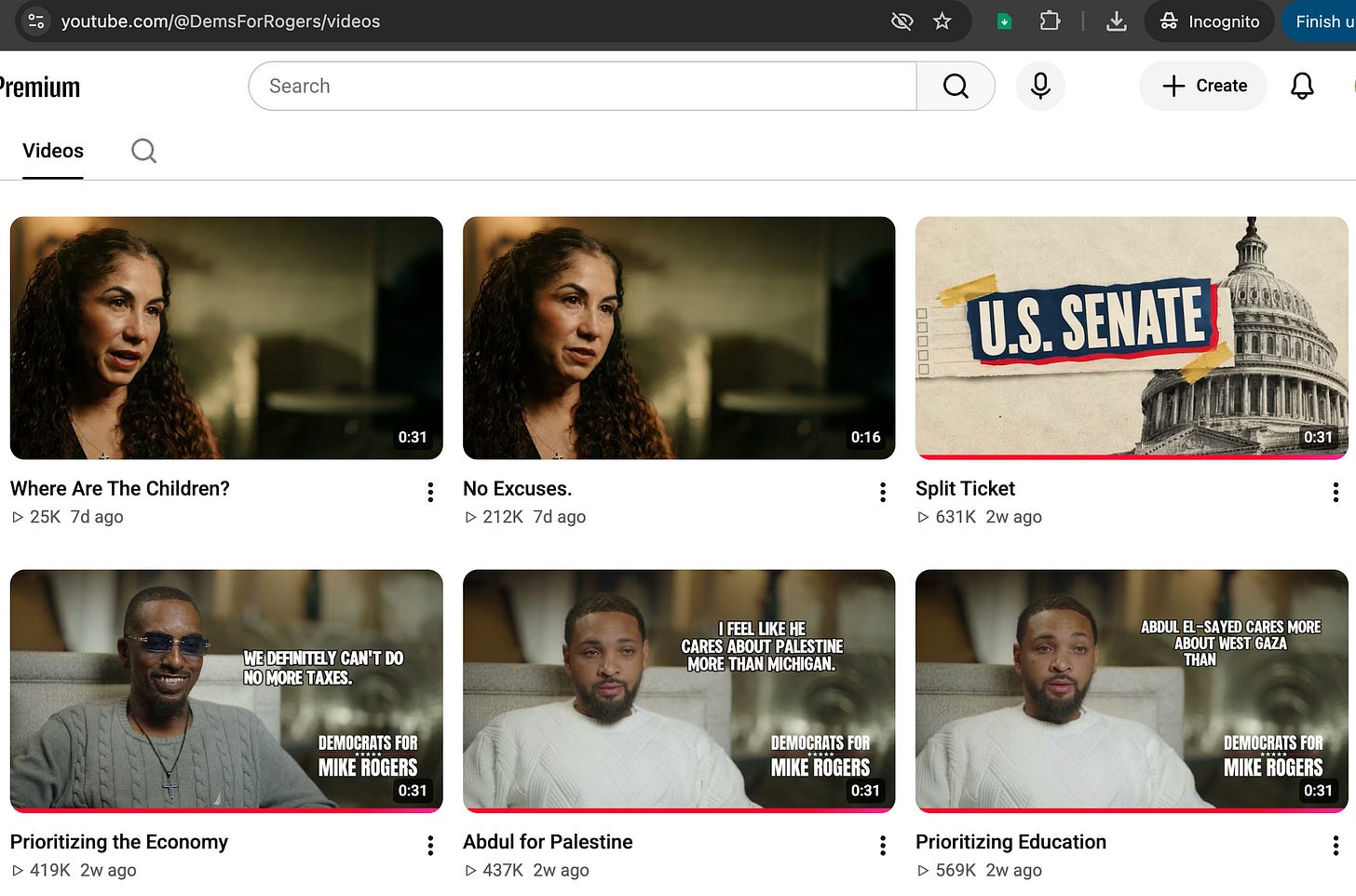Click the YouTube Premium logo
Viewport: 1356px width, 896px height.
tap(39, 87)
